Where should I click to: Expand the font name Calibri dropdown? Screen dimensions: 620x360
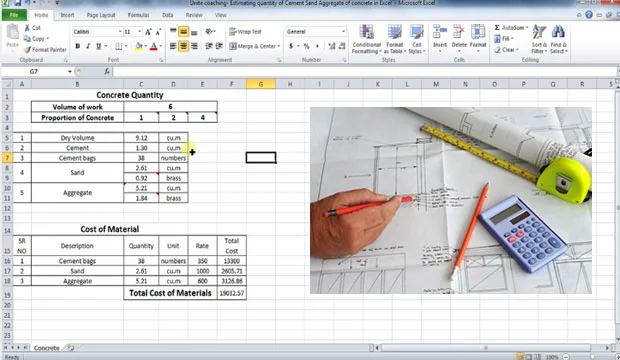click(120, 31)
